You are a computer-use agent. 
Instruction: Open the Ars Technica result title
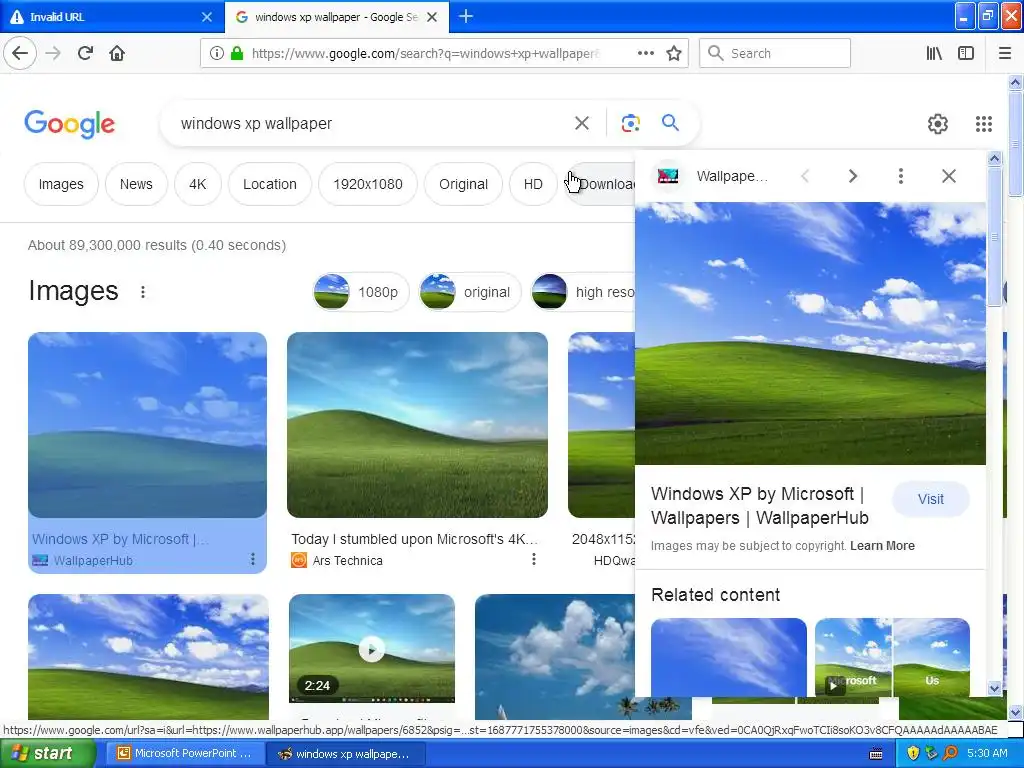click(414, 539)
